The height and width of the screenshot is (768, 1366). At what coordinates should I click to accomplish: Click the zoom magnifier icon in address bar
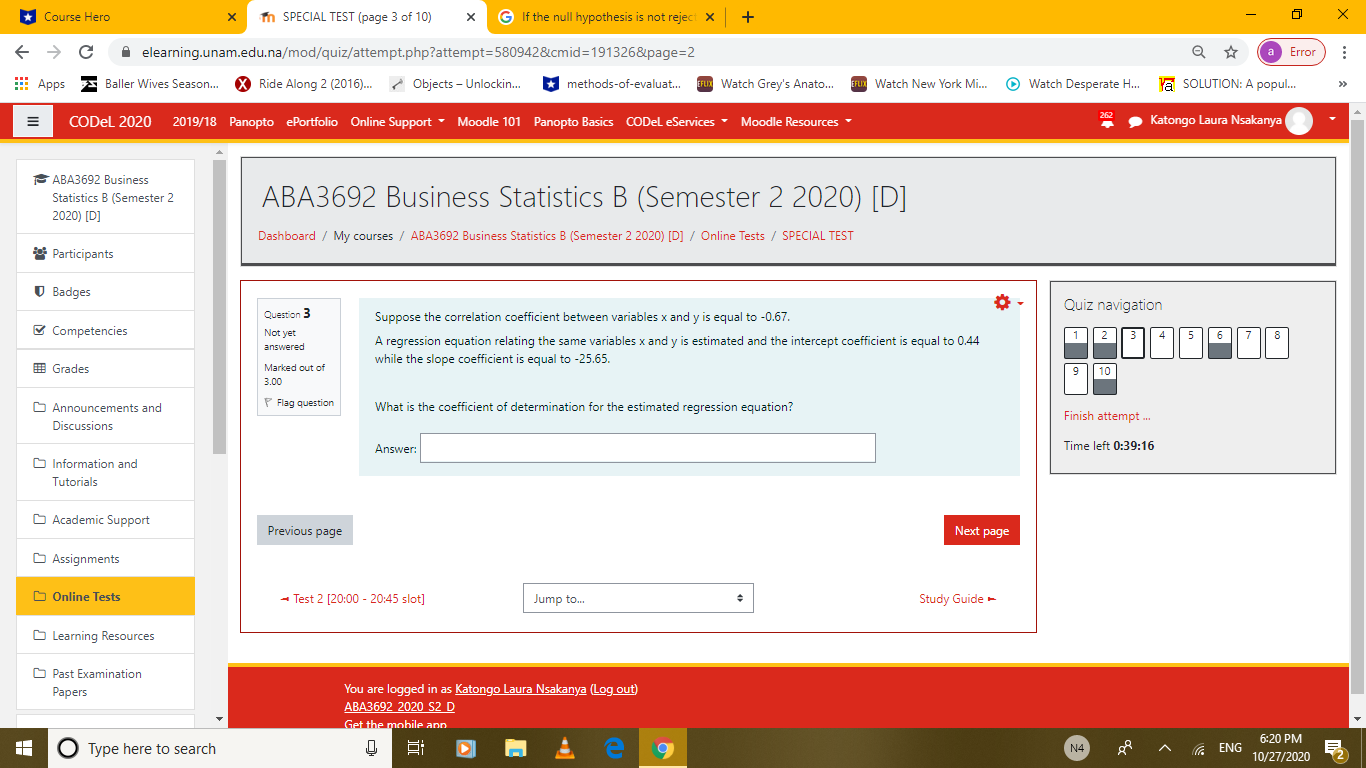point(1198,52)
